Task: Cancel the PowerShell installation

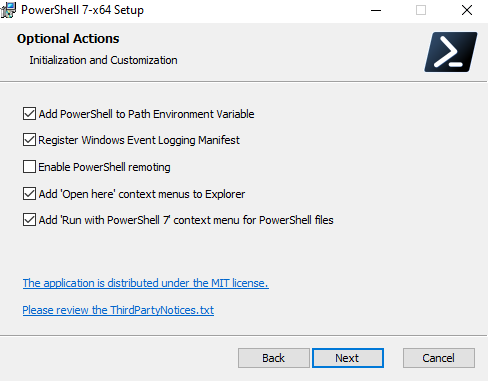Action: (439, 358)
